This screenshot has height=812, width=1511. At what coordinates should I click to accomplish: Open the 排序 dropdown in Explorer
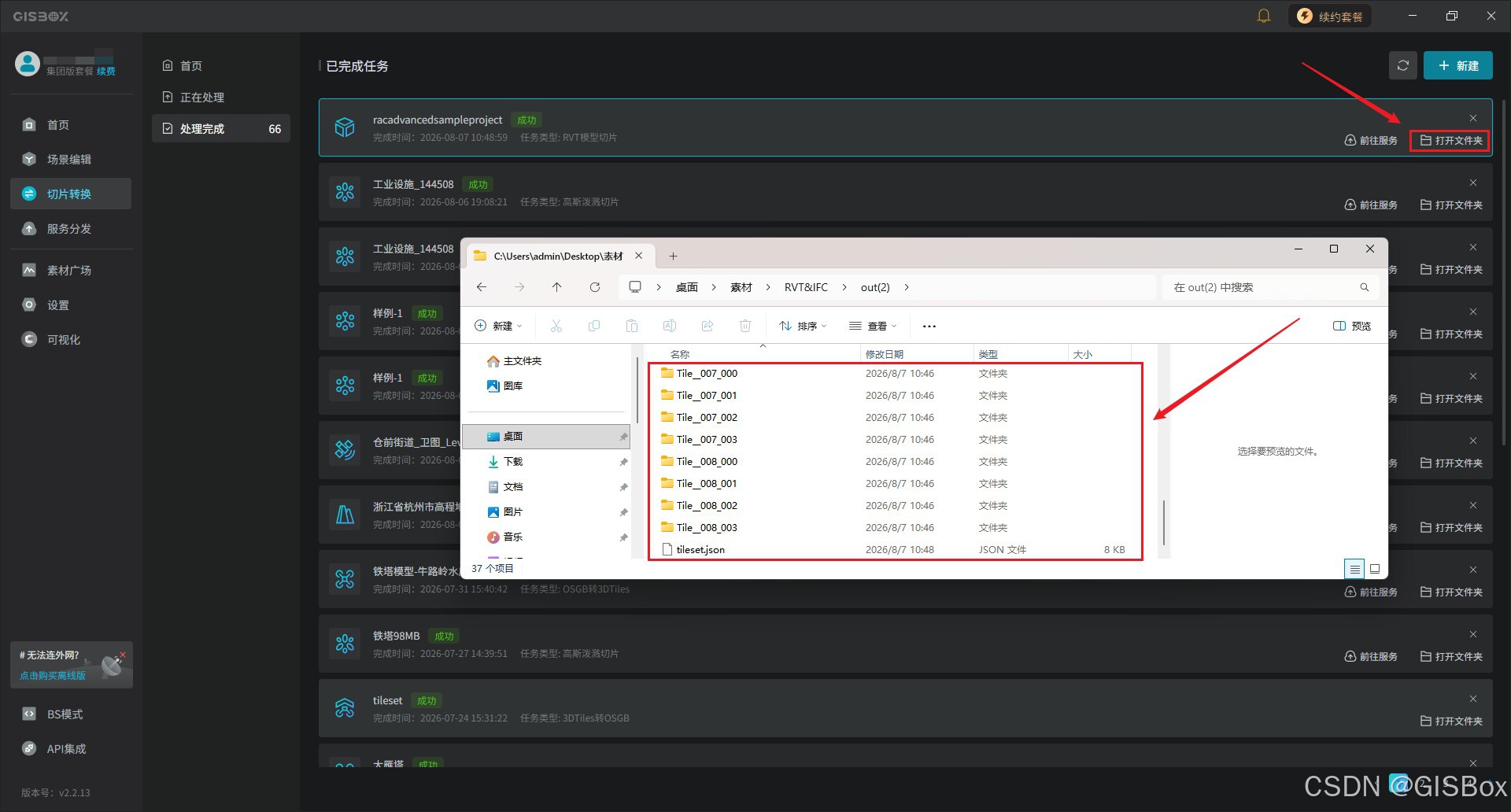tap(803, 326)
